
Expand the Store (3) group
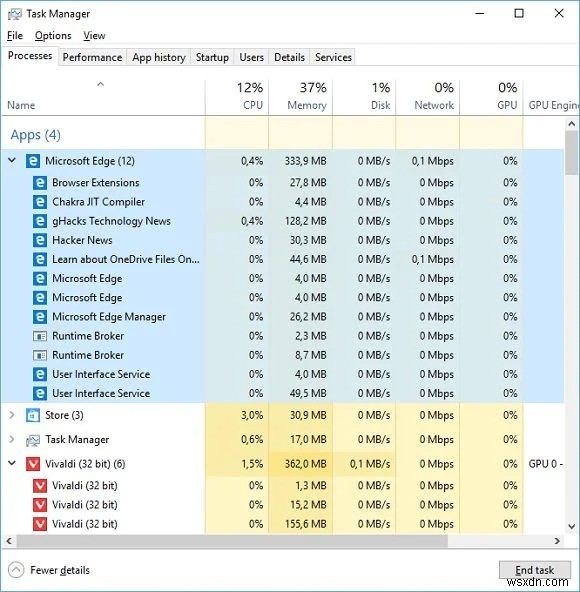coord(12,415)
